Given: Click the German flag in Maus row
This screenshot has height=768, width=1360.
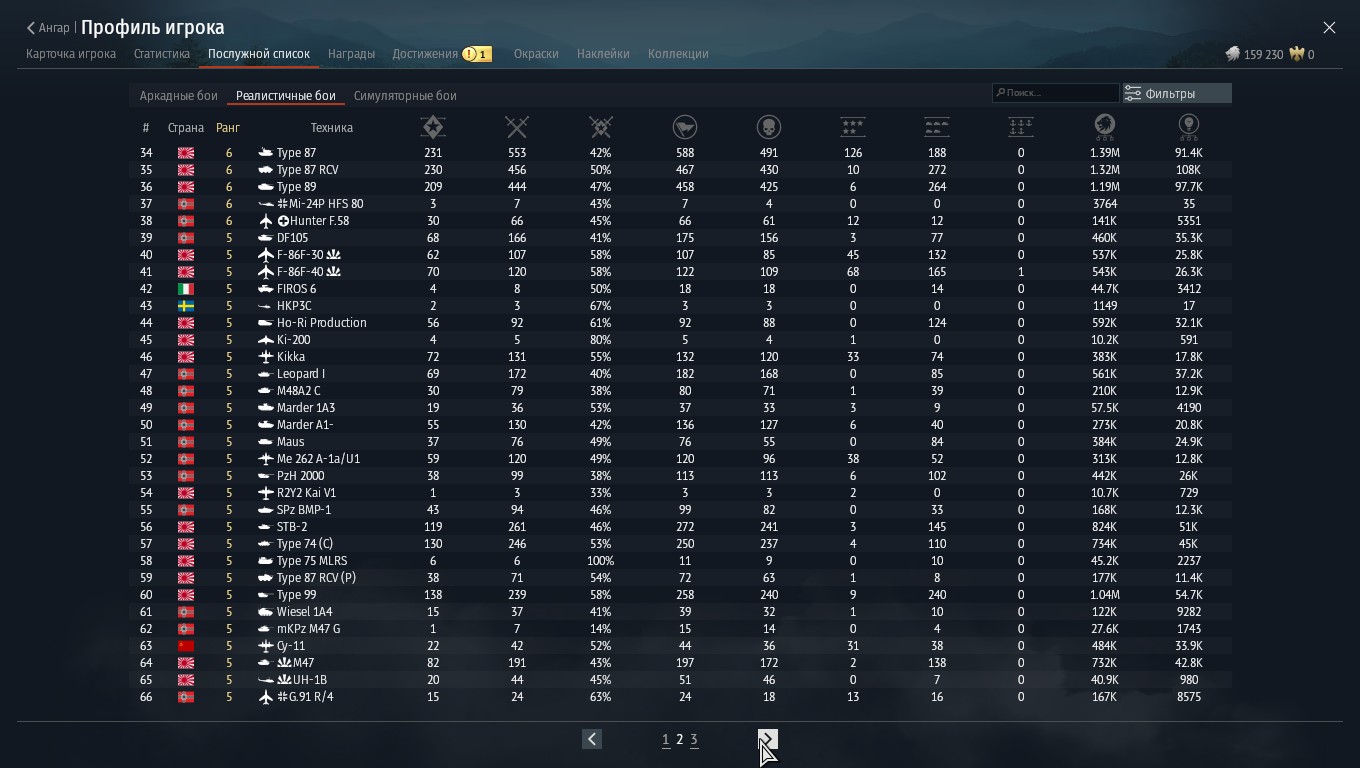Looking at the screenshot, I should point(186,442).
